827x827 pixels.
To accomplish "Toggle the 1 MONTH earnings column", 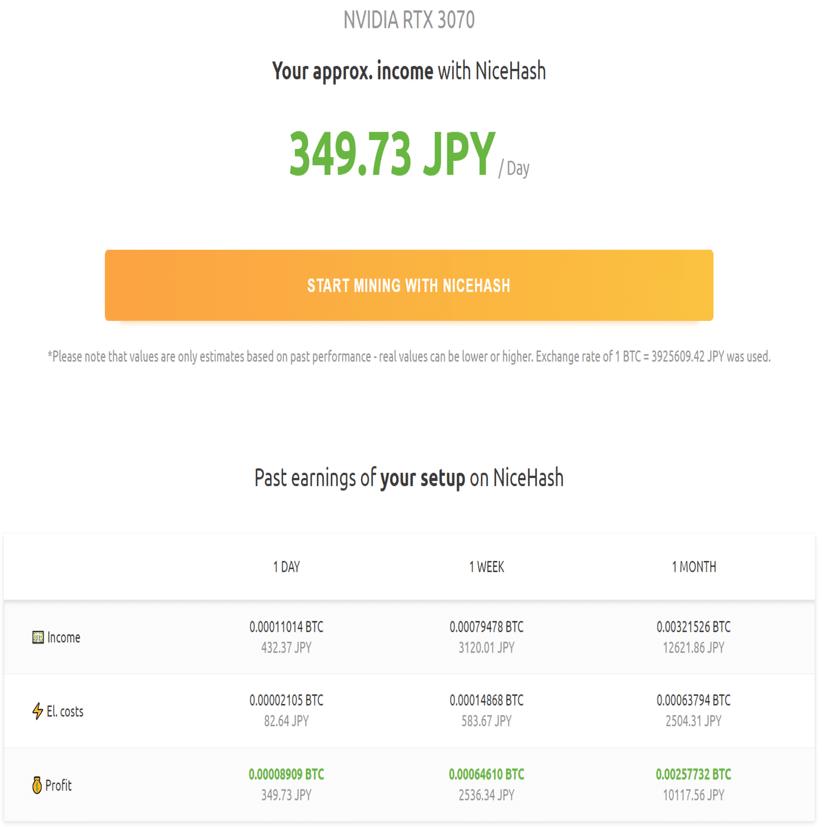I will pyautogui.click(x=696, y=566).
